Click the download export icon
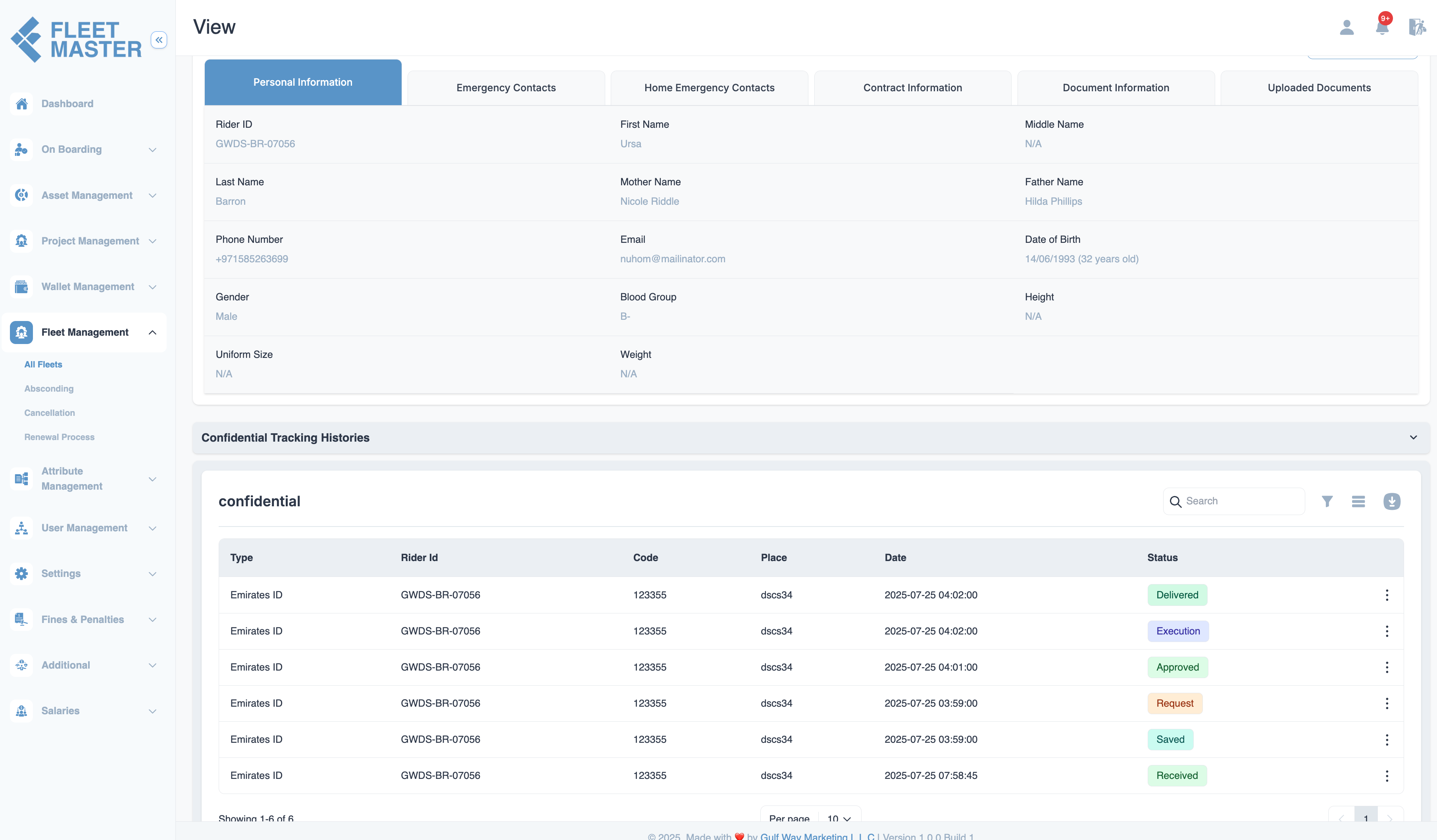Screen dimensions: 1437x840 1392,501
